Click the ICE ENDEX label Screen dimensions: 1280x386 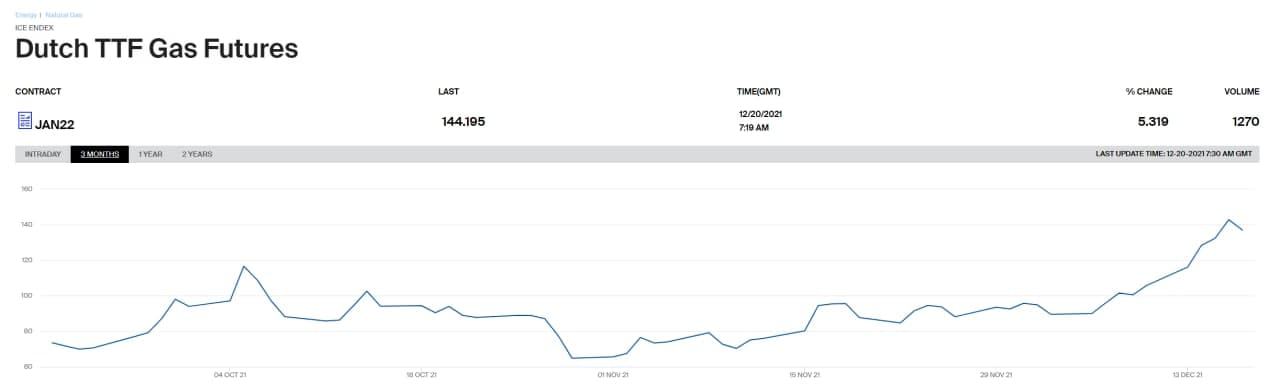pos(35,28)
